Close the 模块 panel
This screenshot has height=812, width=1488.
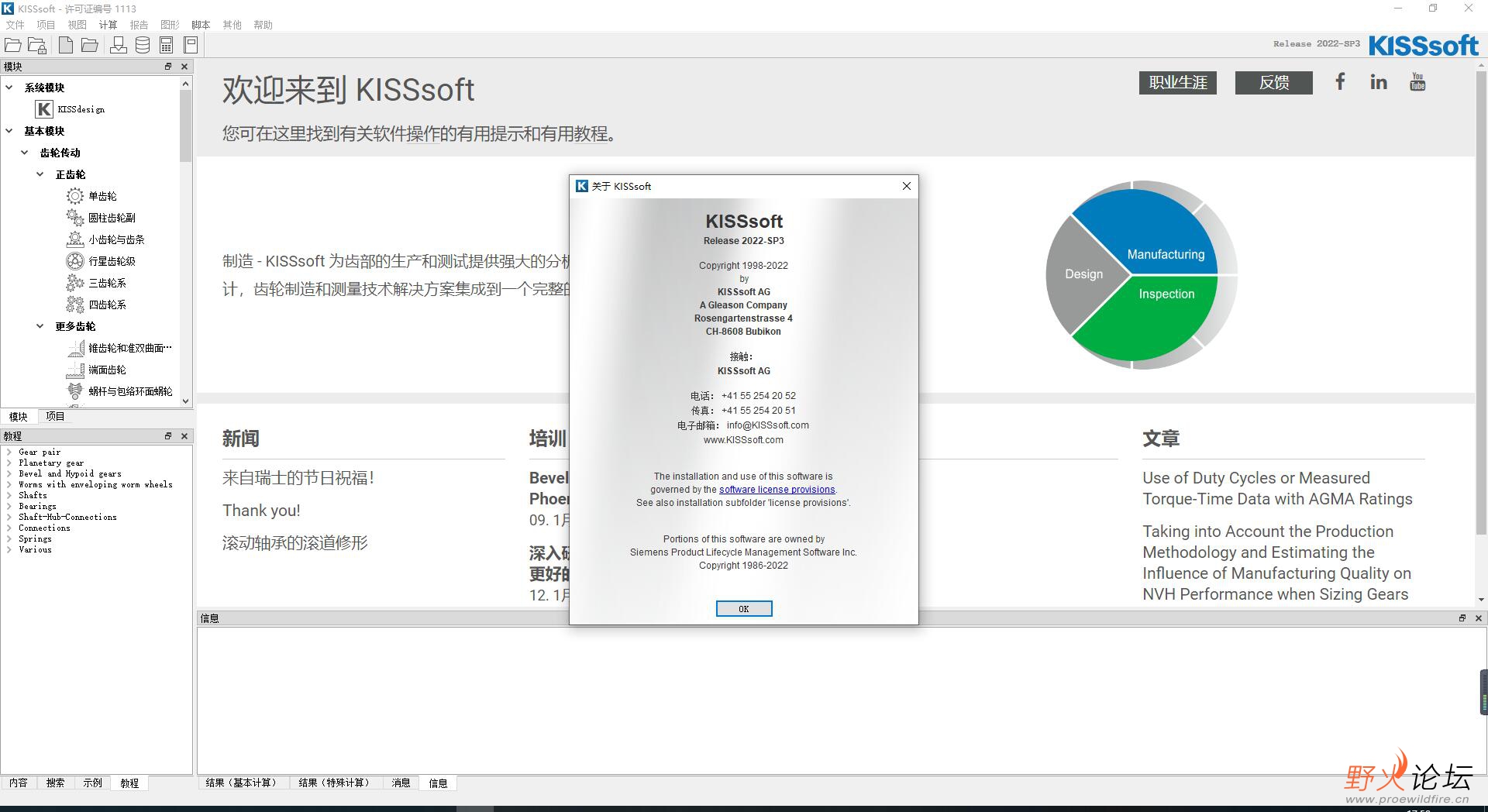coord(184,67)
